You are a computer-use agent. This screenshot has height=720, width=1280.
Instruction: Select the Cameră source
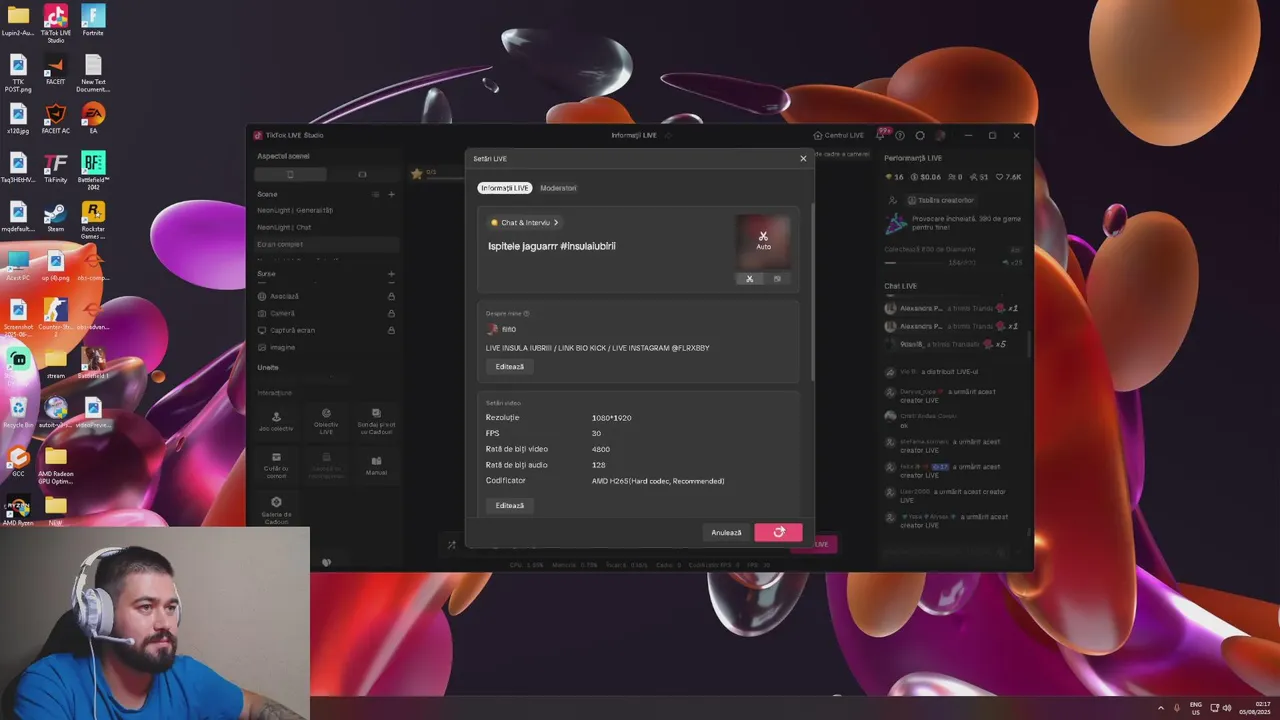click(x=282, y=313)
